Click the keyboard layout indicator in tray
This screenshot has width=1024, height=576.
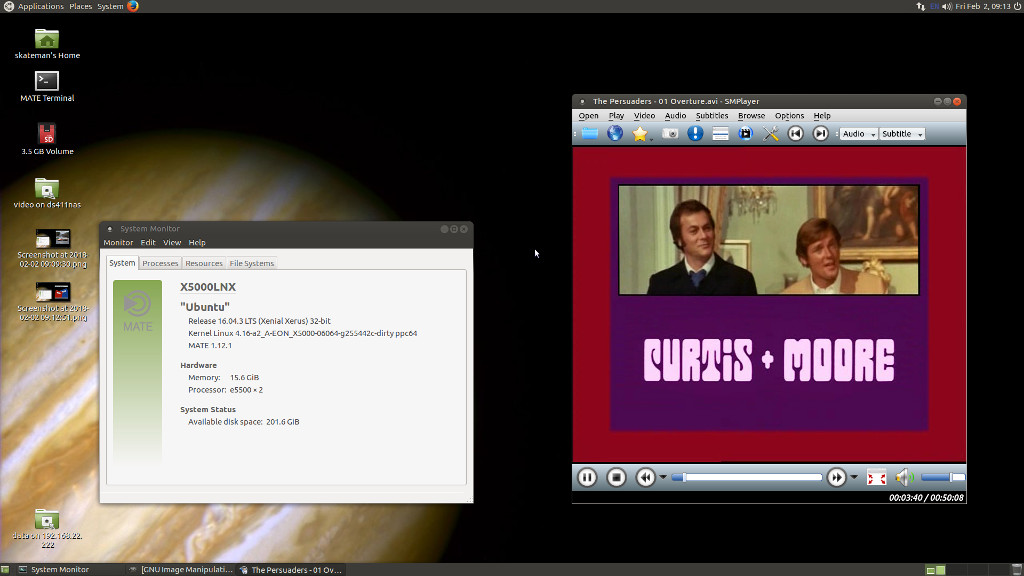[935, 6]
